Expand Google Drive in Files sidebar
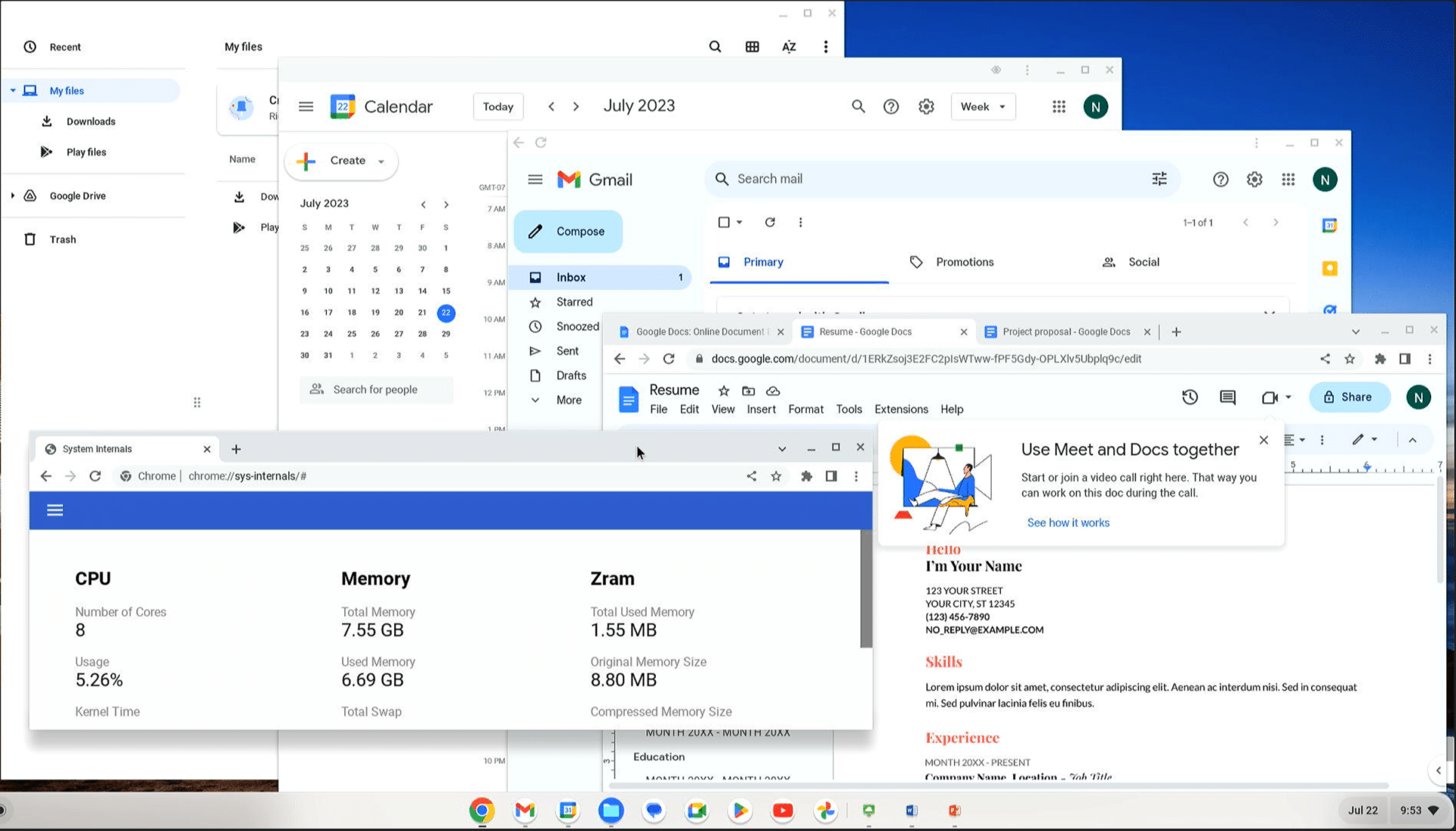Image resolution: width=1456 pixels, height=831 pixels. (x=13, y=196)
